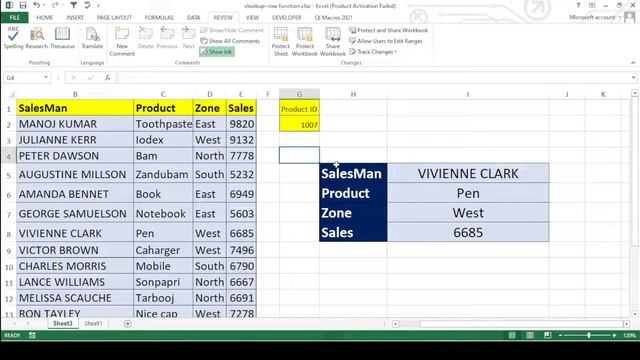This screenshot has width=640, height=360.
Task: Switch to the VIEW tab
Action: click(252, 18)
